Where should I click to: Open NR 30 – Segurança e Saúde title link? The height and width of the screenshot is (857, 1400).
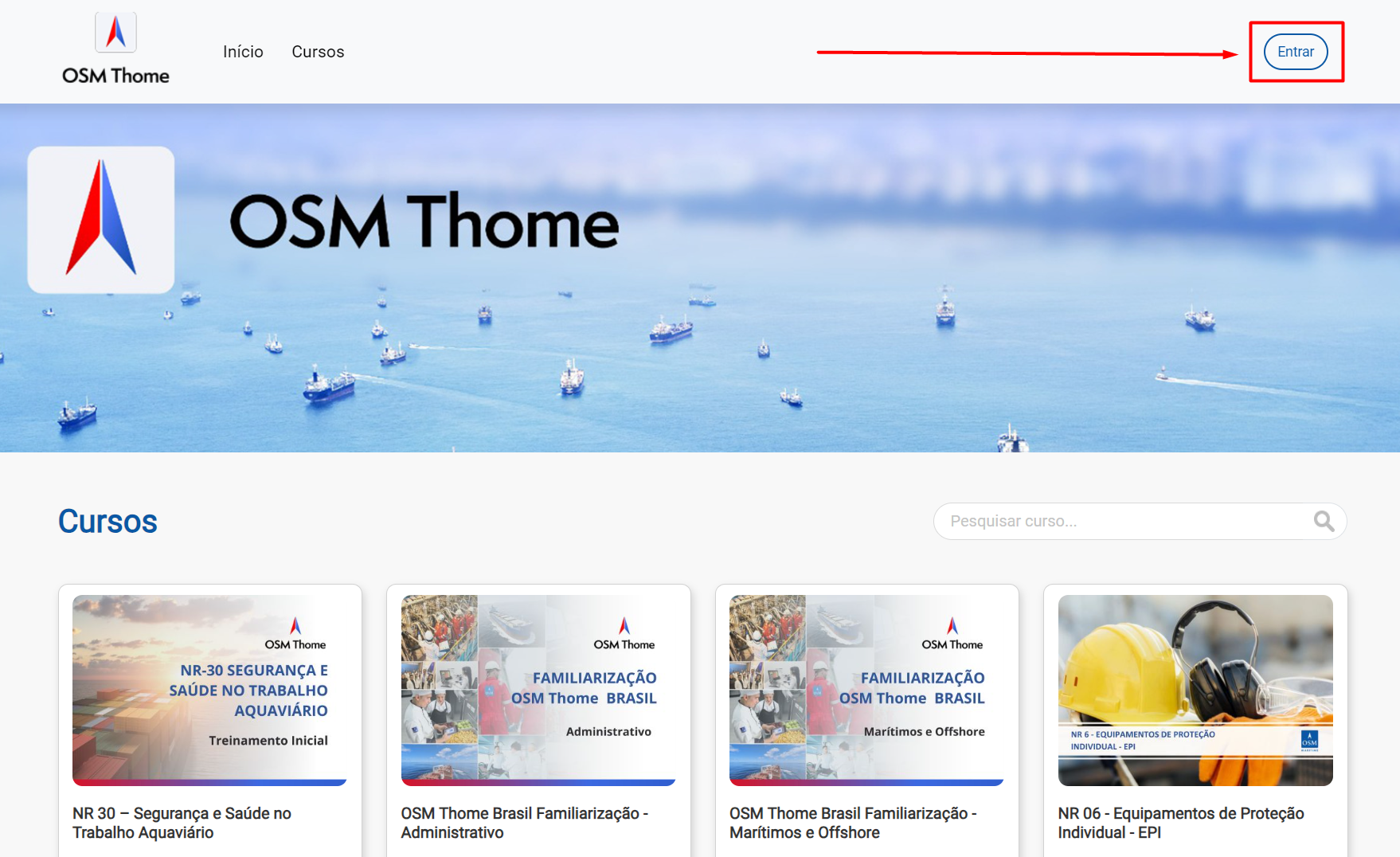coord(182,823)
